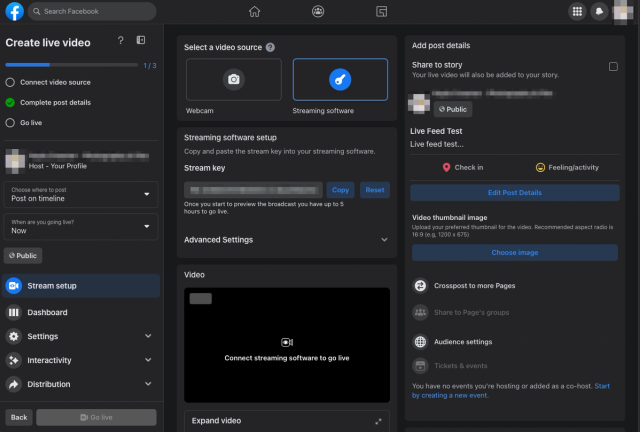Select the Go live step circle
The image size is (640, 432).
point(10,123)
